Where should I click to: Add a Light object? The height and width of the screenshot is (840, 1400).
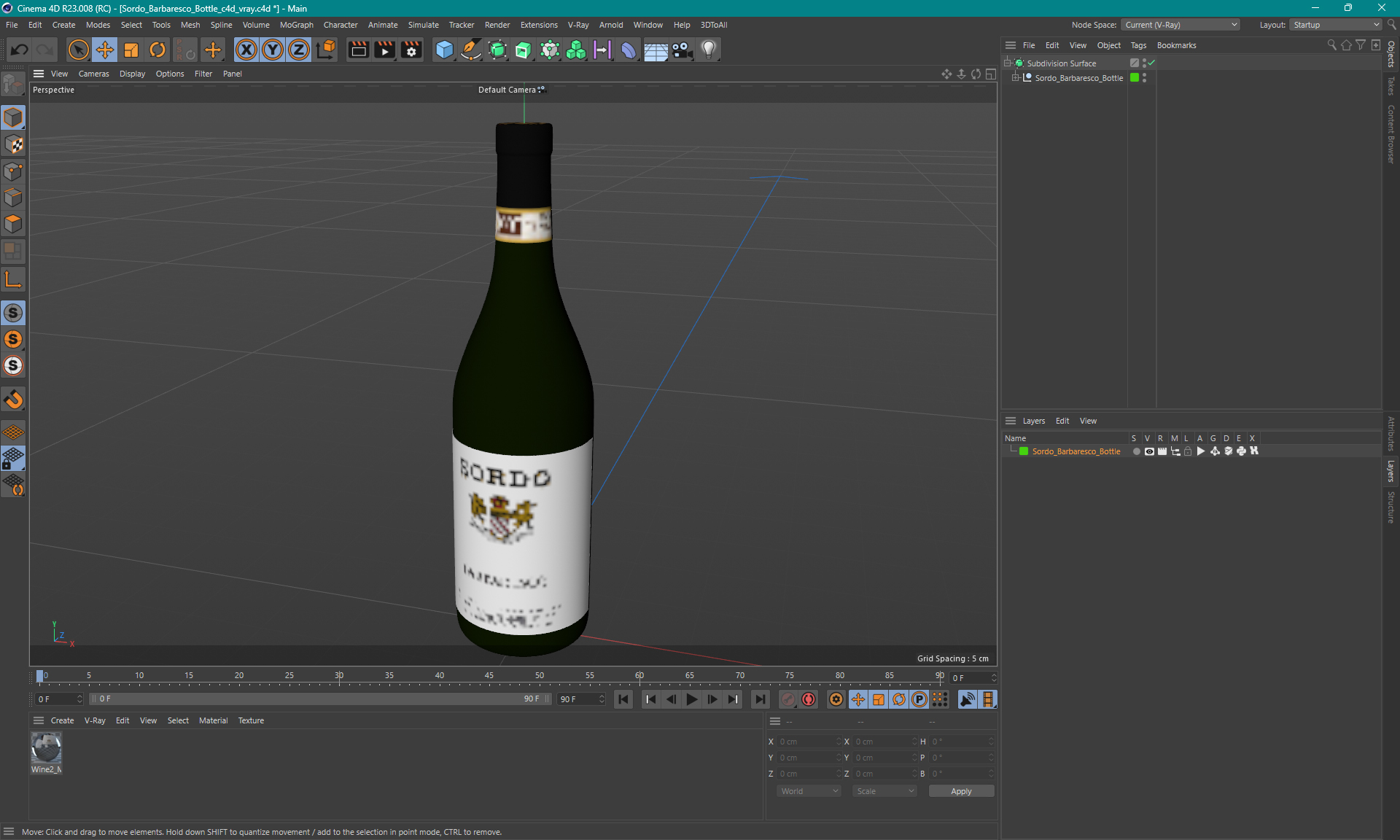pos(709,50)
